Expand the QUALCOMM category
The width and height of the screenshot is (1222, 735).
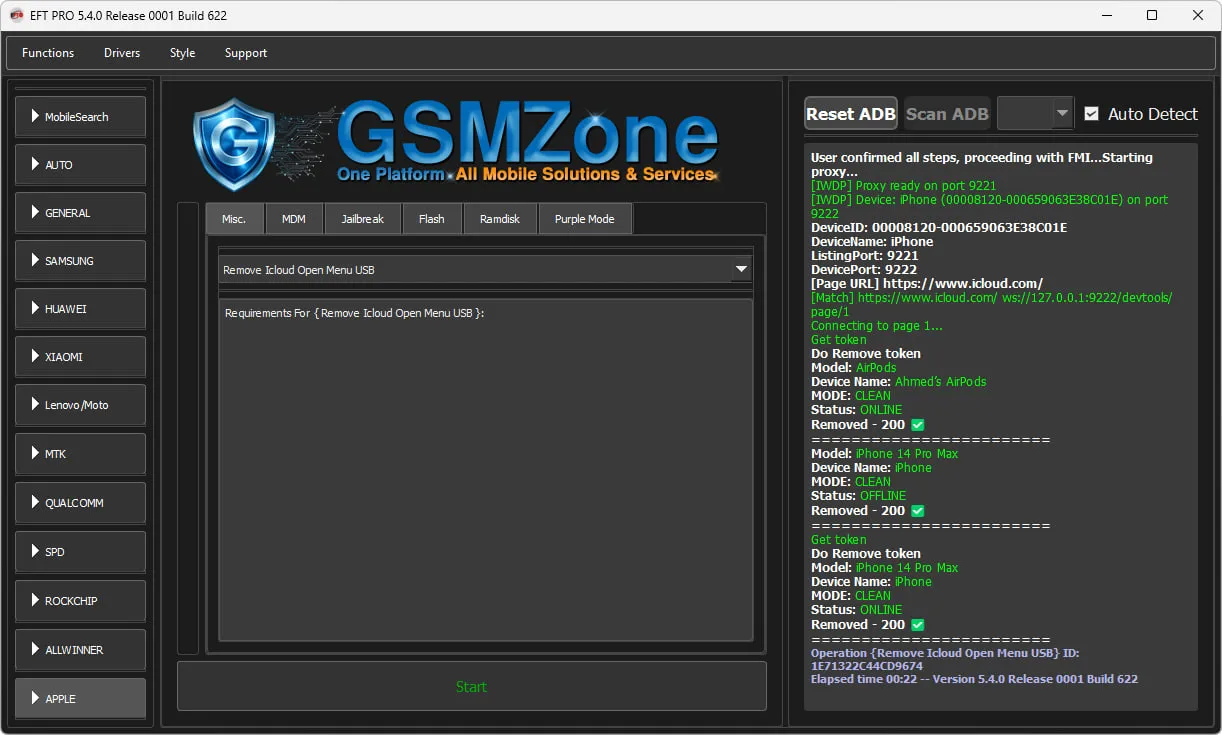(80, 503)
